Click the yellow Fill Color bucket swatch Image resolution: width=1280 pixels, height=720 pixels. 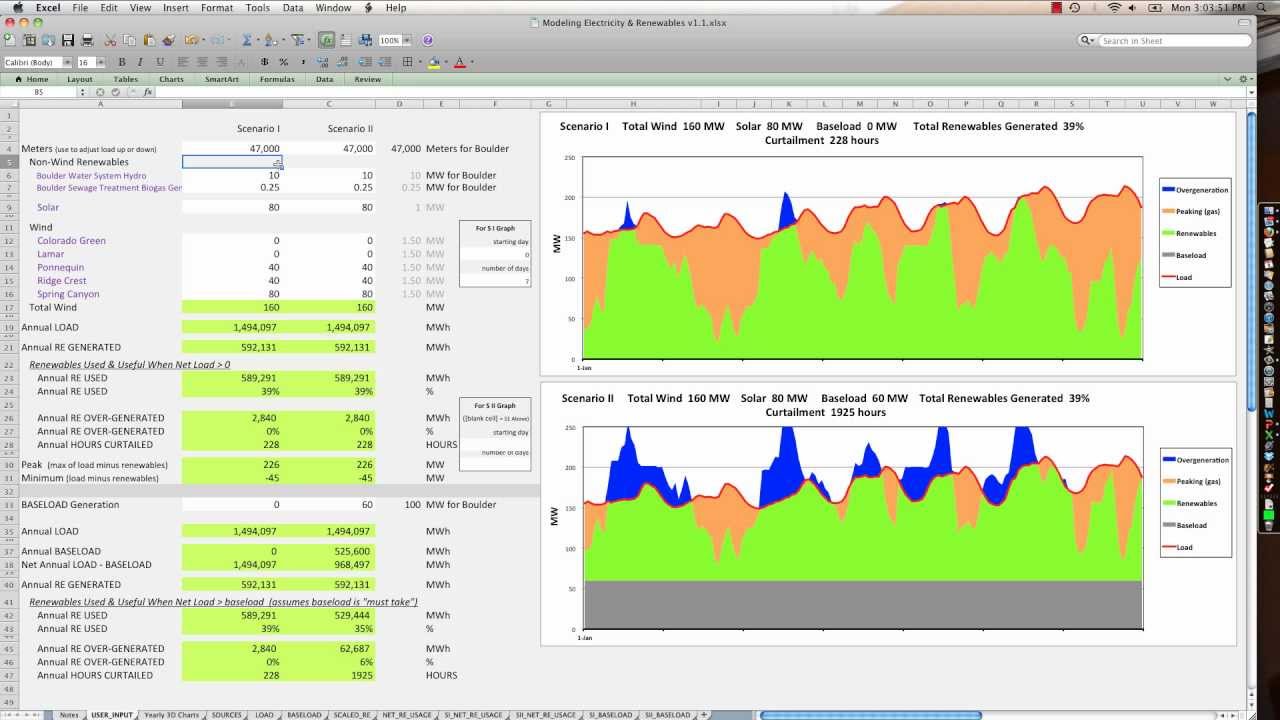pos(434,62)
